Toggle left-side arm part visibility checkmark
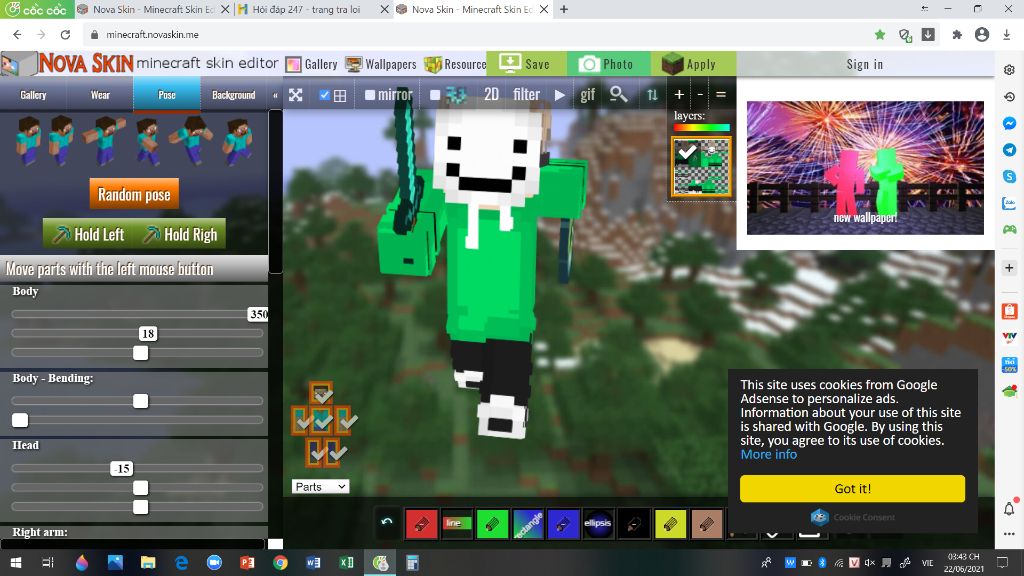 (301, 421)
